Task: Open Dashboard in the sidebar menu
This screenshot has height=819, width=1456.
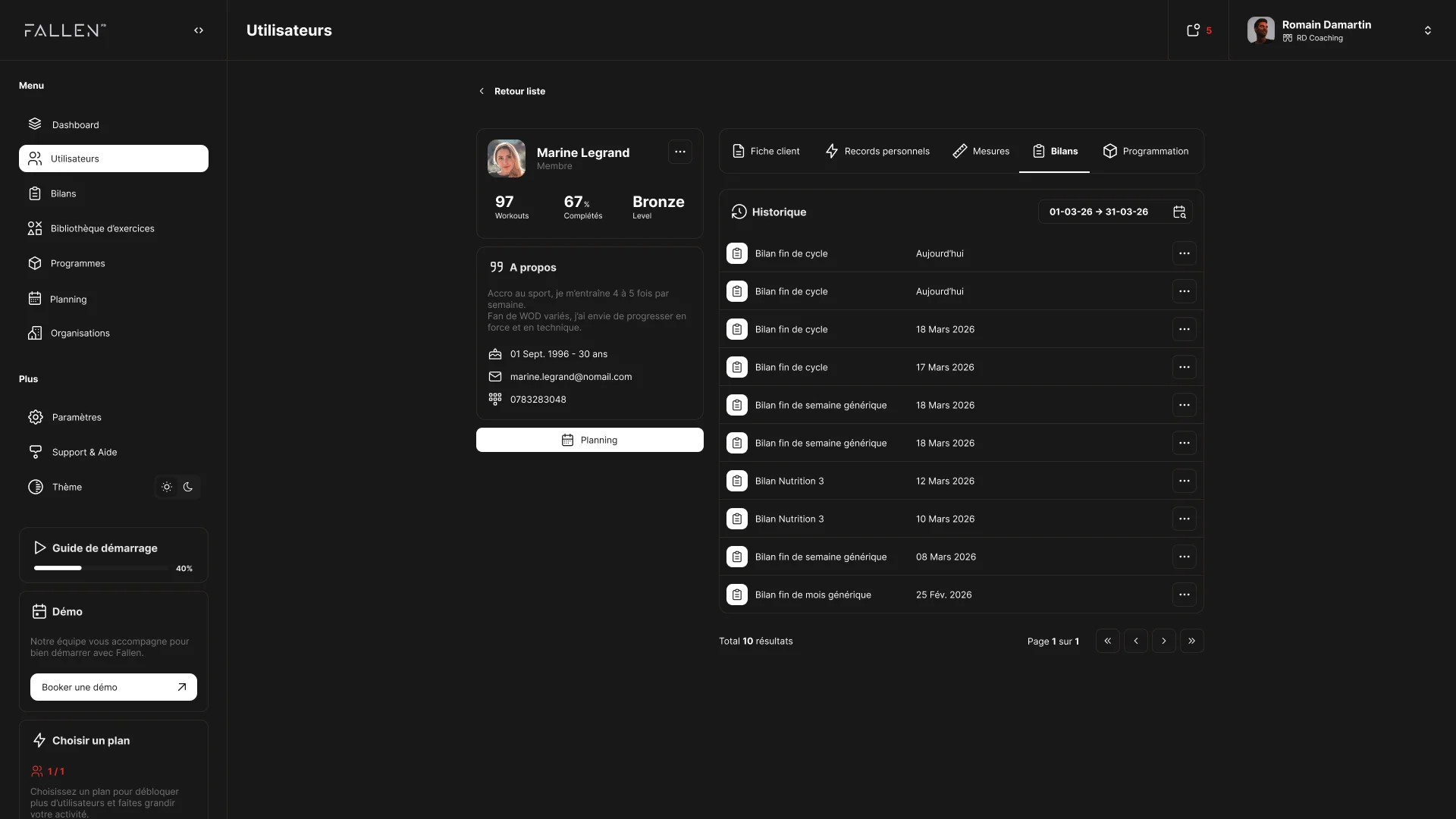Action: pos(114,124)
